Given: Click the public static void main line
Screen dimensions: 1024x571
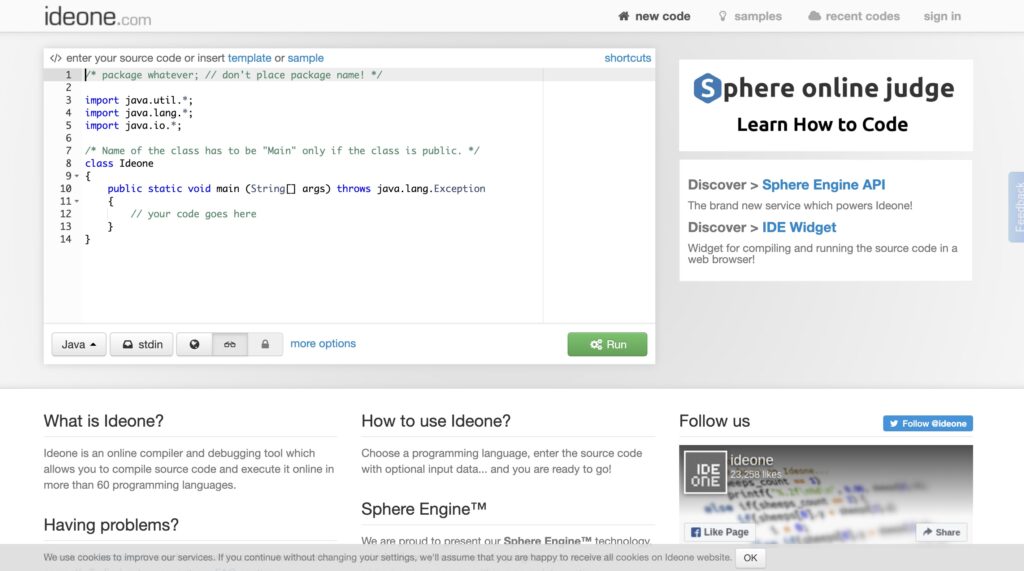Looking at the screenshot, I should point(296,188).
